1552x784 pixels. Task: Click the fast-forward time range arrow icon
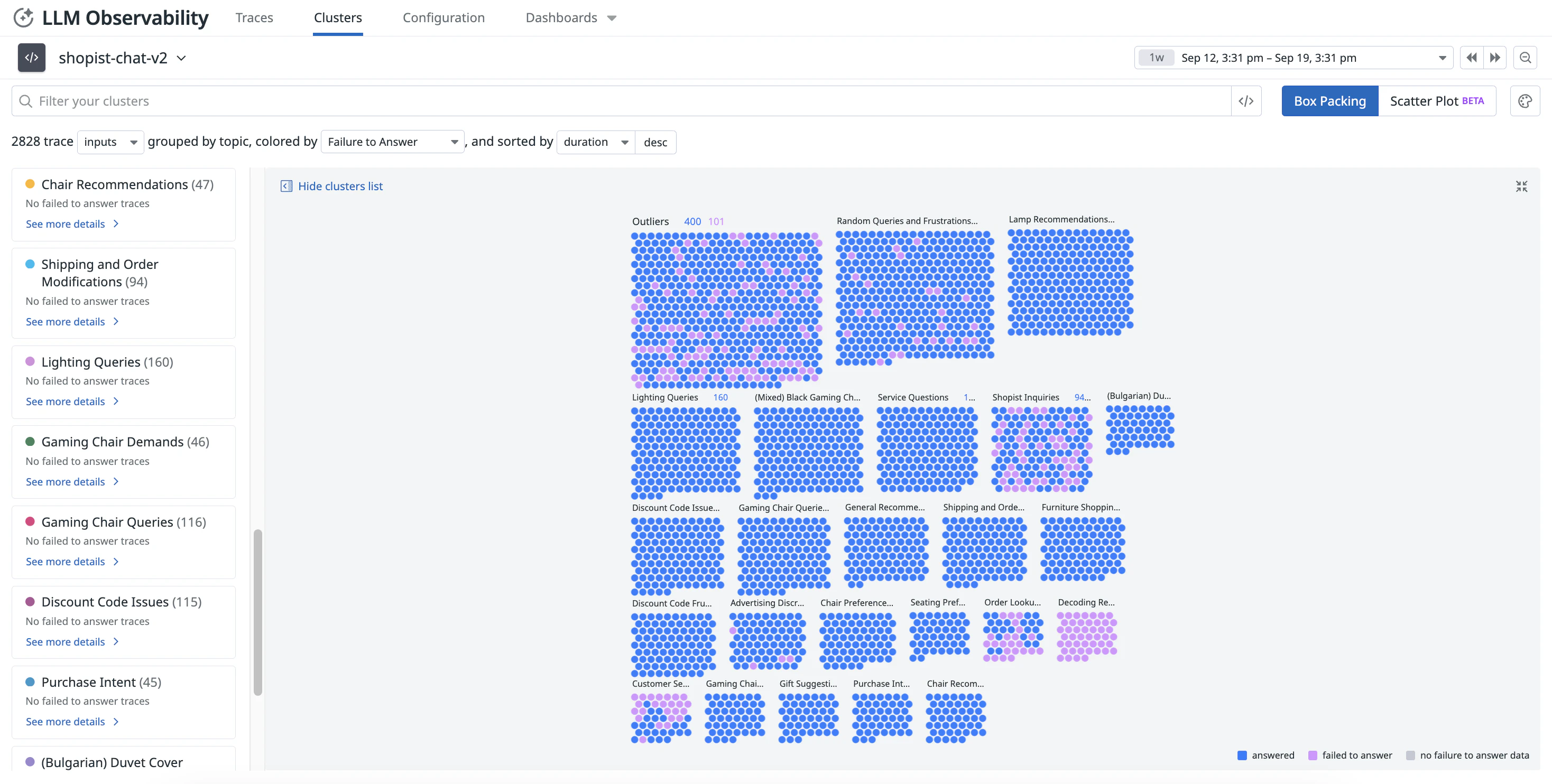(x=1495, y=57)
